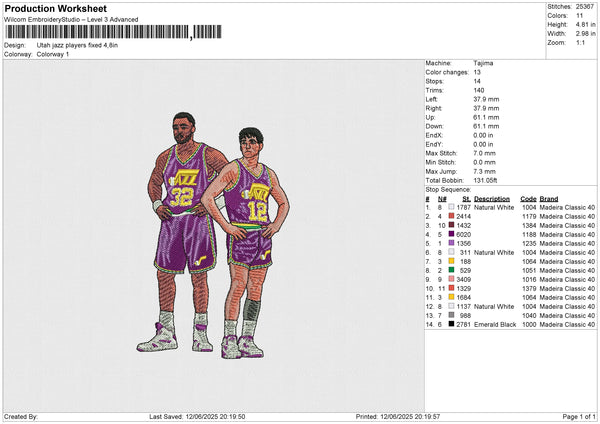Image resolution: width=600 pixels, height=424 pixels.
Task: Select thread code 1235
Action: click(529, 243)
